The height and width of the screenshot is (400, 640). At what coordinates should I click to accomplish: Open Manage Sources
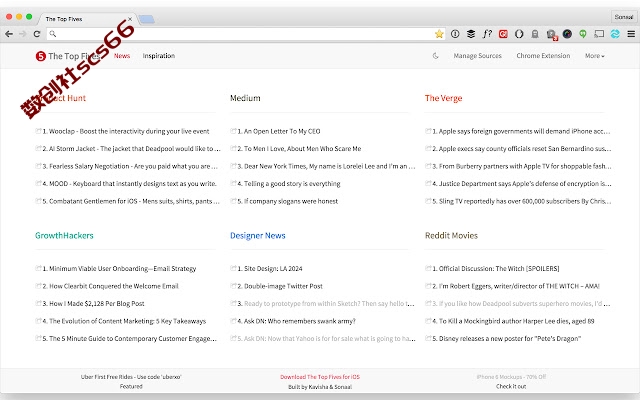478,56
